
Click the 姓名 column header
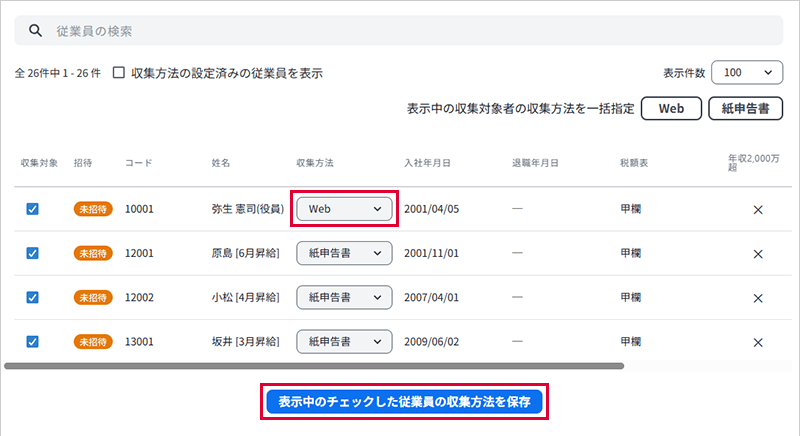(221, 162)
